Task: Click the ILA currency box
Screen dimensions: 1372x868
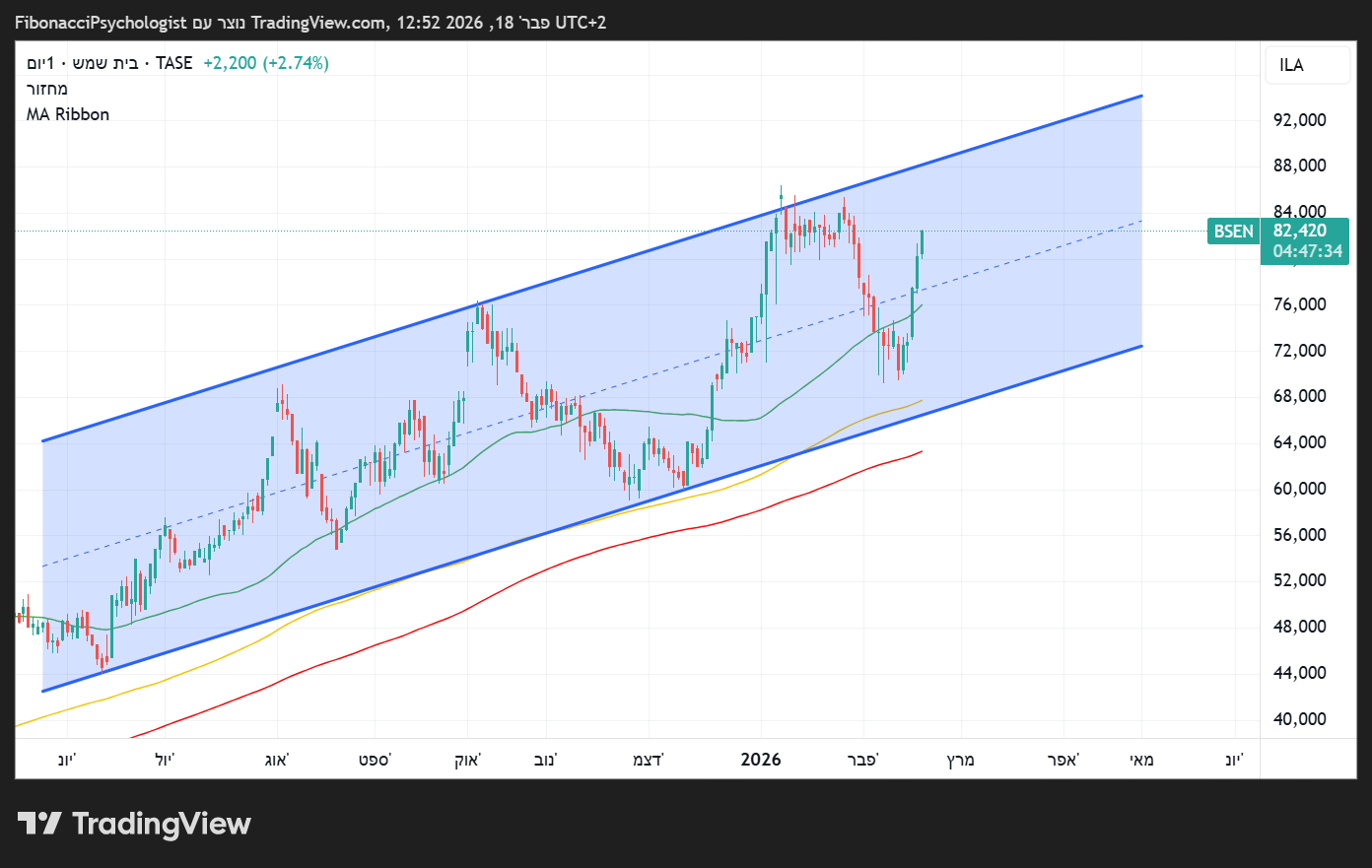Action: [1307, 65]
